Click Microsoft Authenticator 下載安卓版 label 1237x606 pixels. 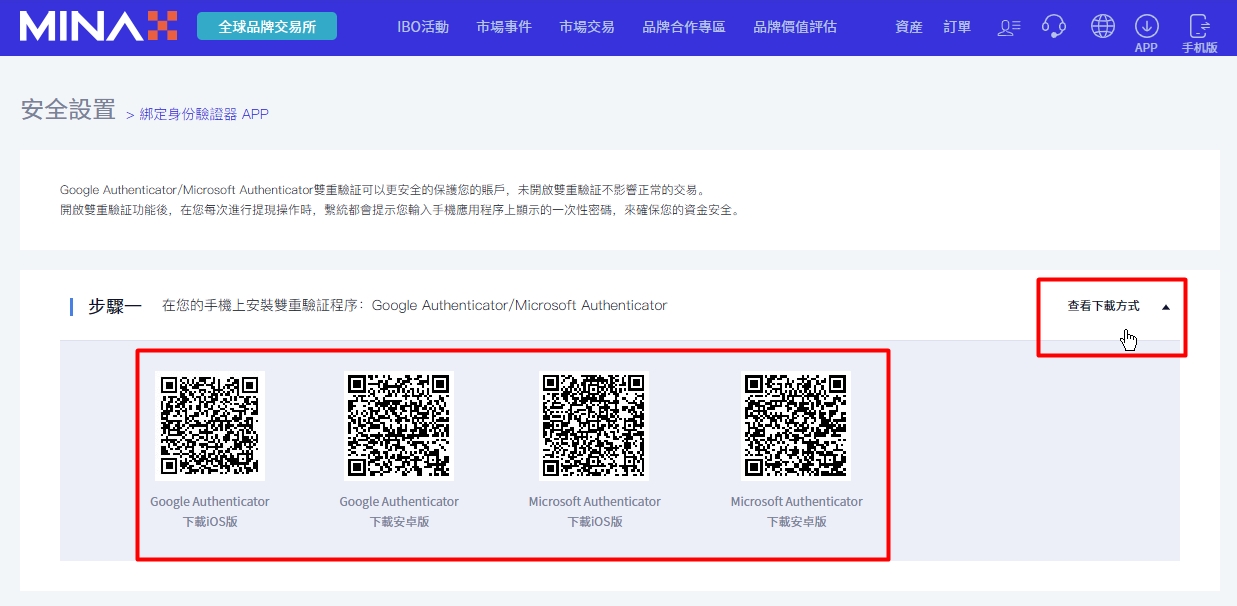click(797, 511)
